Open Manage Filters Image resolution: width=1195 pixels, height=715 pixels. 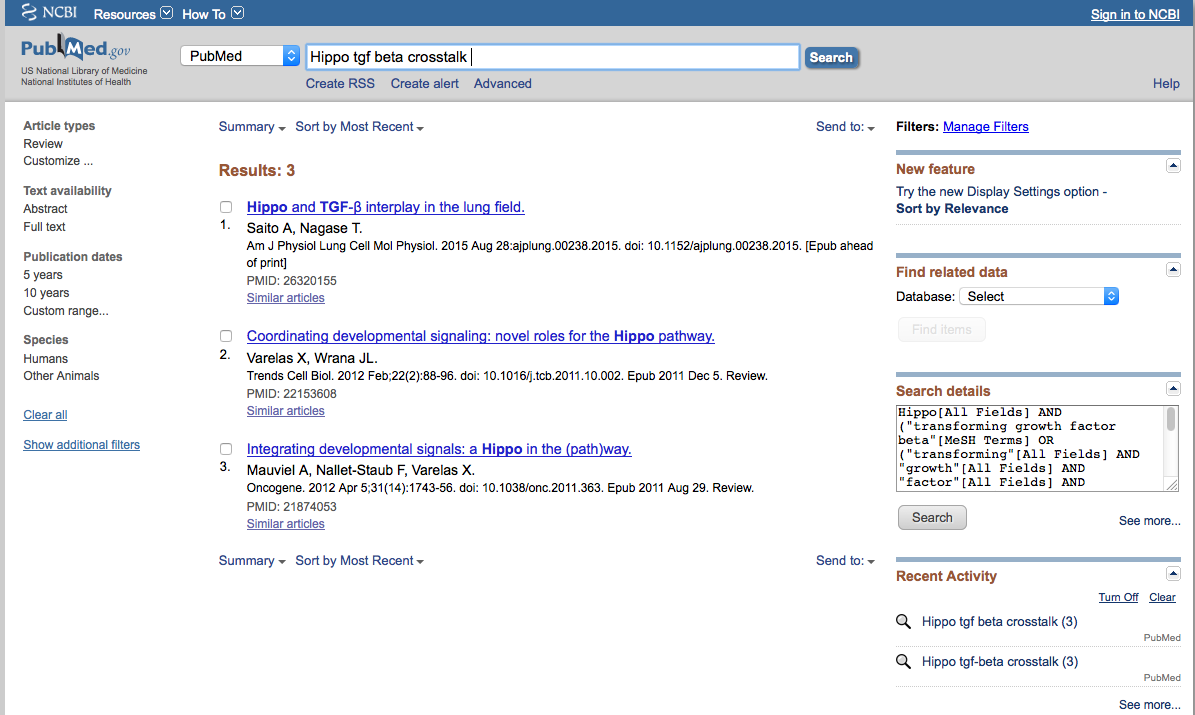click(985, 127)
